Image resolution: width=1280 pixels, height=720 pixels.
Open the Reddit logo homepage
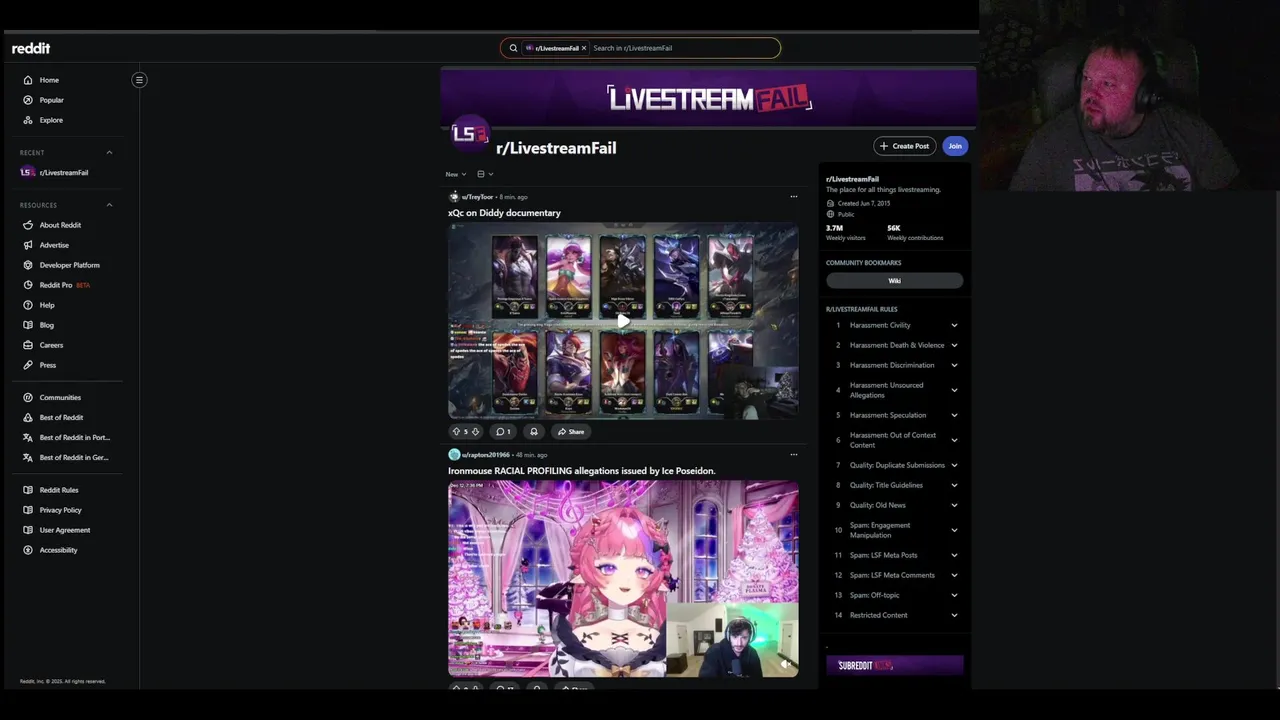(31, 48)
